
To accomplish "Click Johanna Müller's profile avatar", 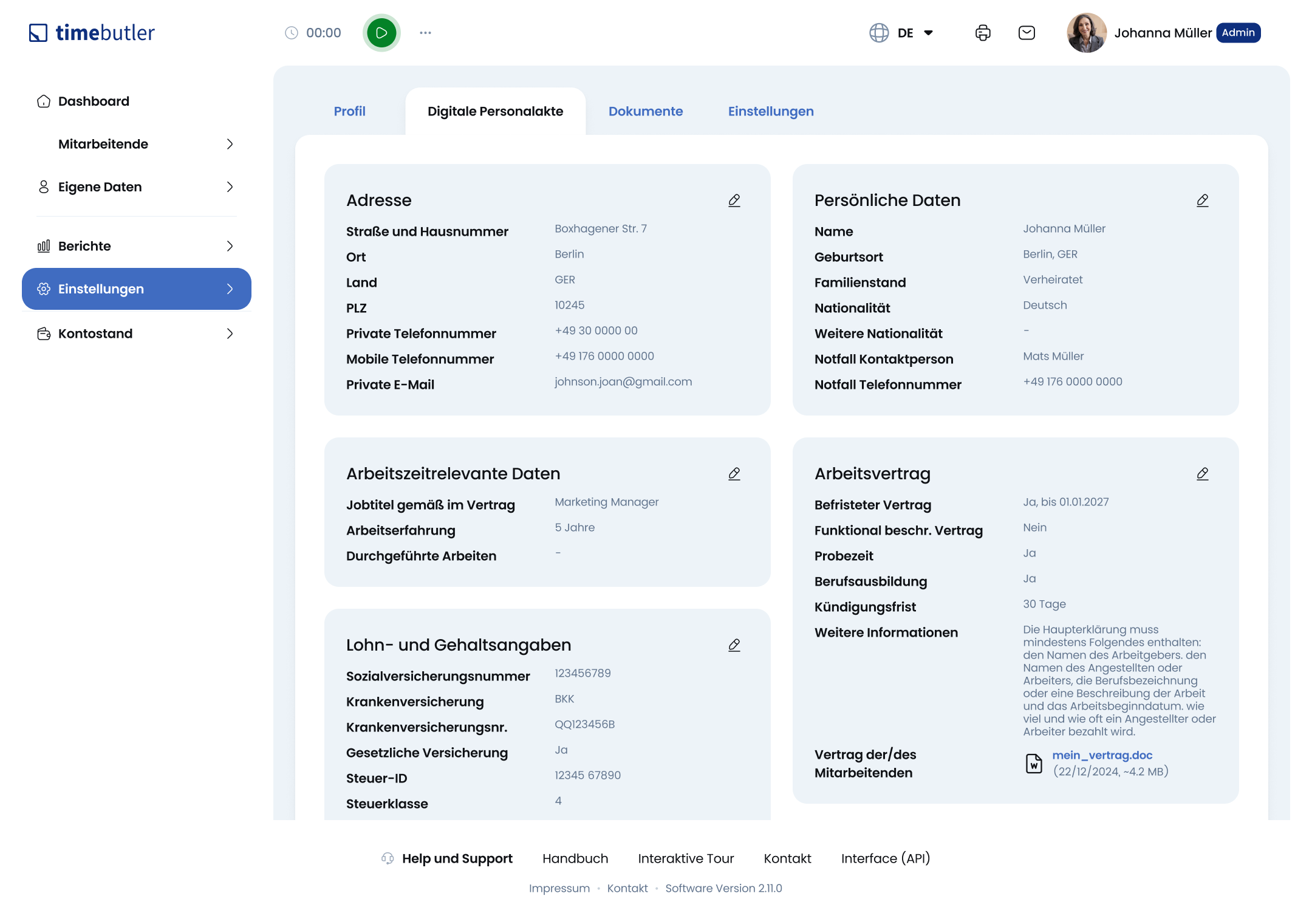I will click(1087, 33).
